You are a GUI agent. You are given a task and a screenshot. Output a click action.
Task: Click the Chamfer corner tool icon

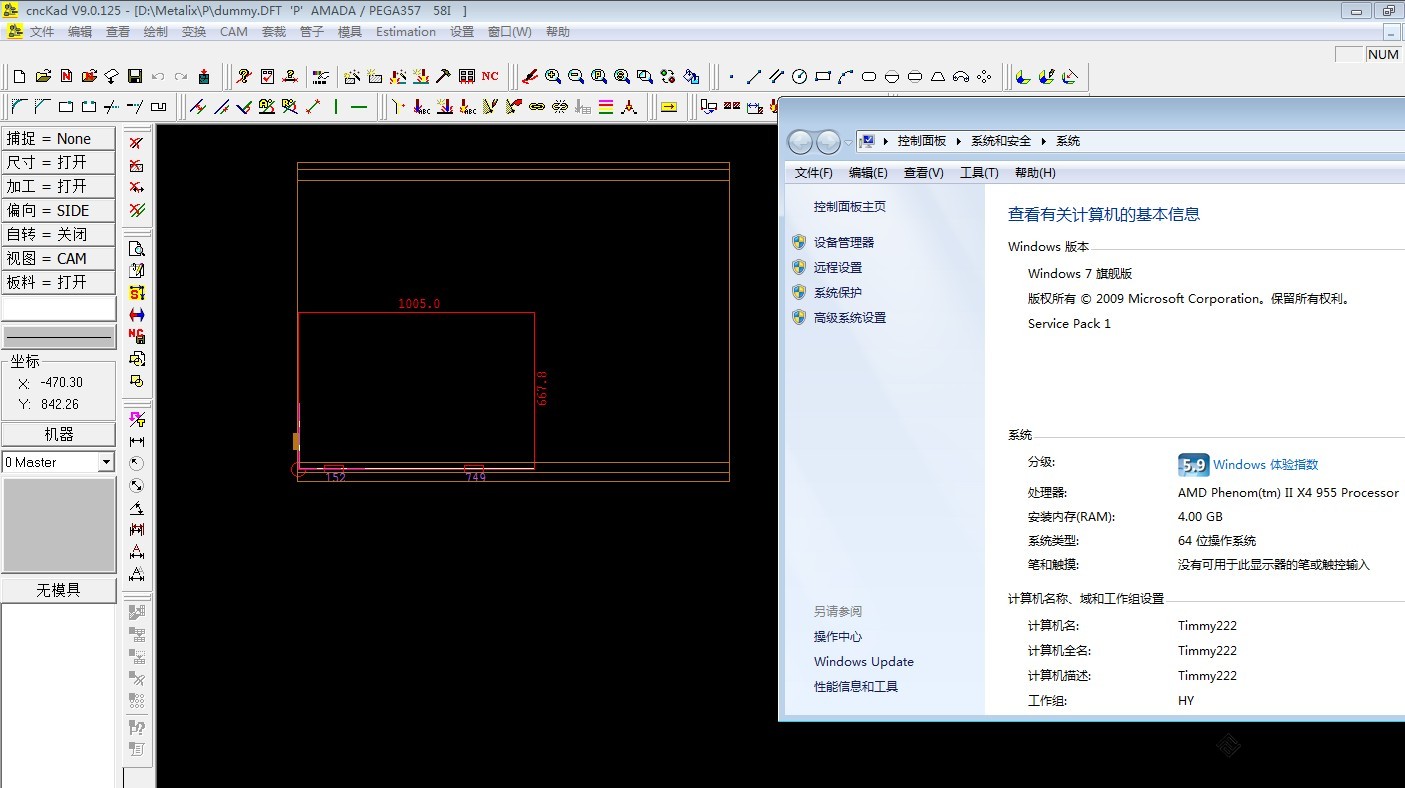pos(43,106)
